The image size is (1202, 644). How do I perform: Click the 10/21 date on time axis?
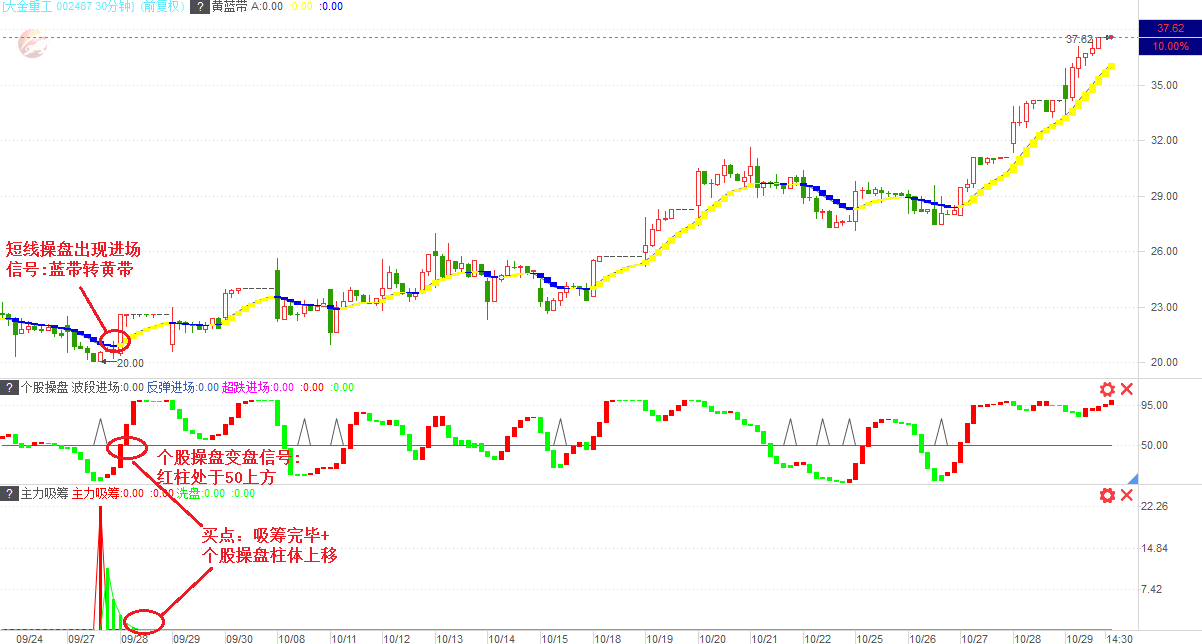765,637
